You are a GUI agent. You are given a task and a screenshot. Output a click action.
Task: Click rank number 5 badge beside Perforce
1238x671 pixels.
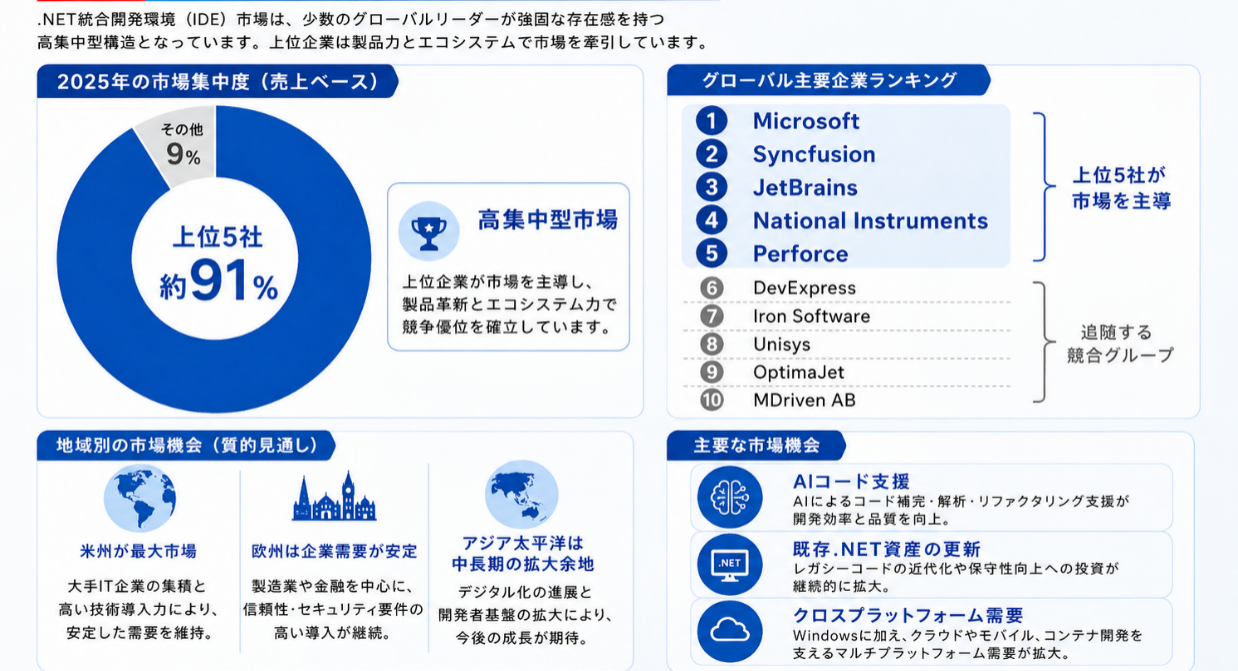click(x=711, y=253)
